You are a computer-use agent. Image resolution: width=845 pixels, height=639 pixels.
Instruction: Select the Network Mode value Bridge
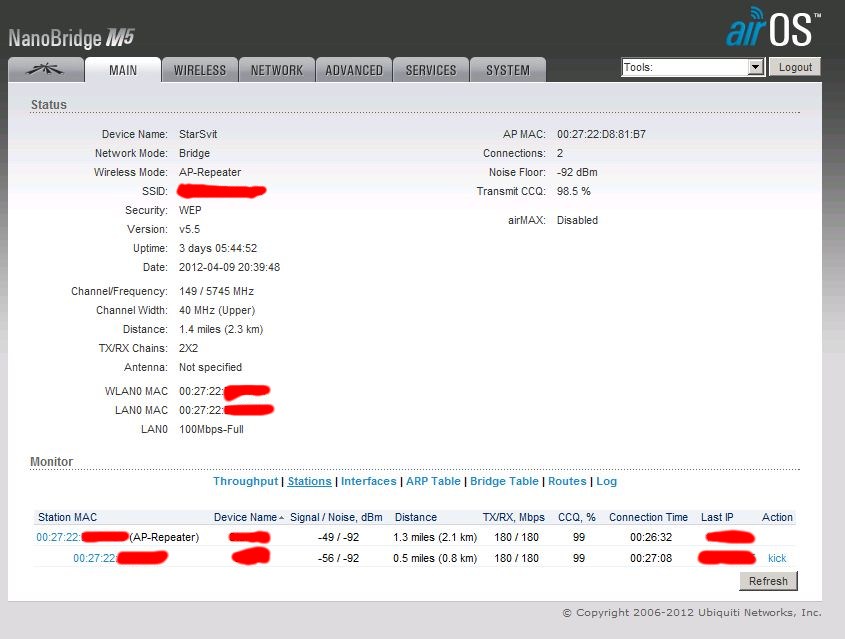[194, 154]
